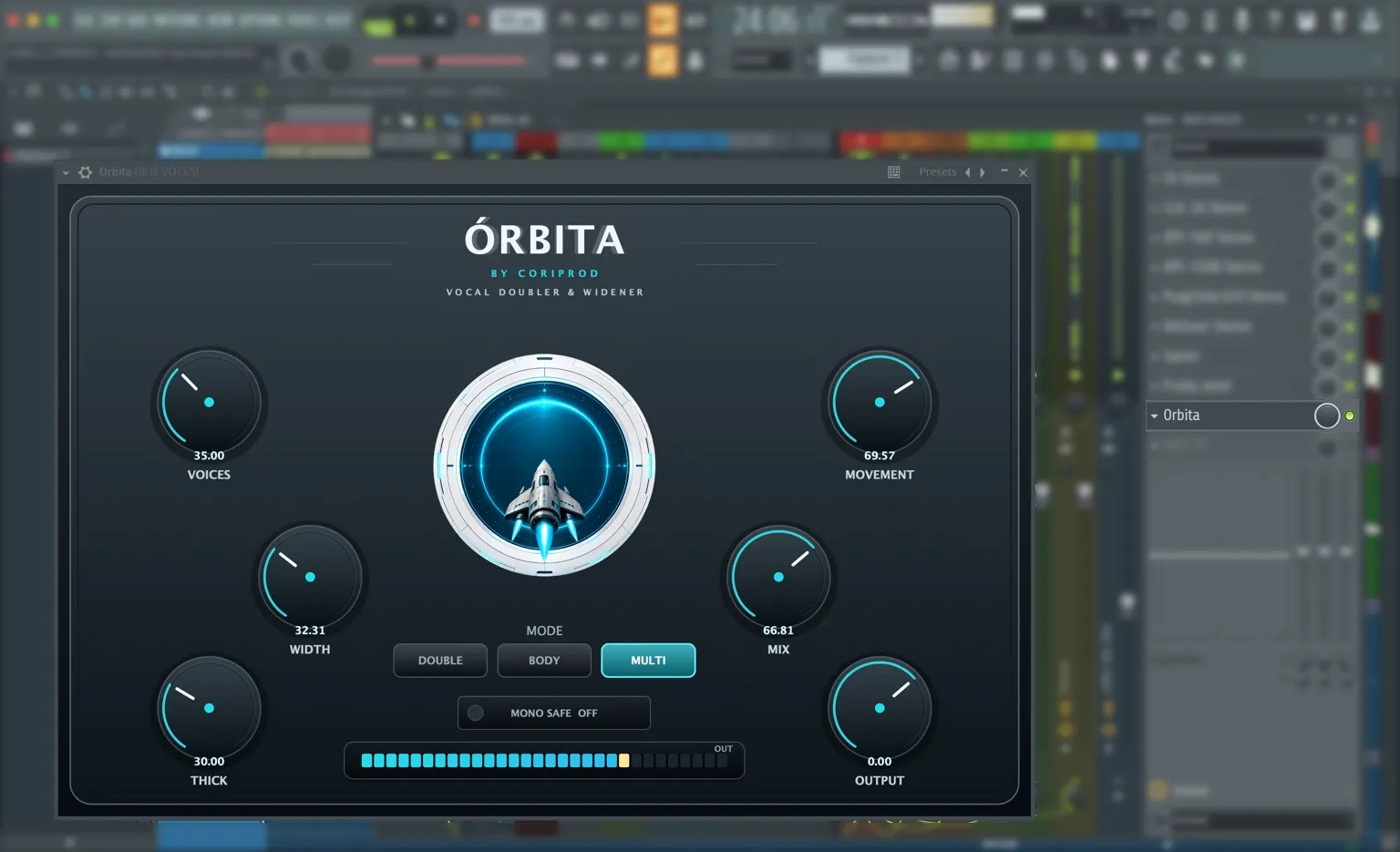Click the 32.31 value under the Width knob
The image size is (1400, 852).
pos(310,631)
